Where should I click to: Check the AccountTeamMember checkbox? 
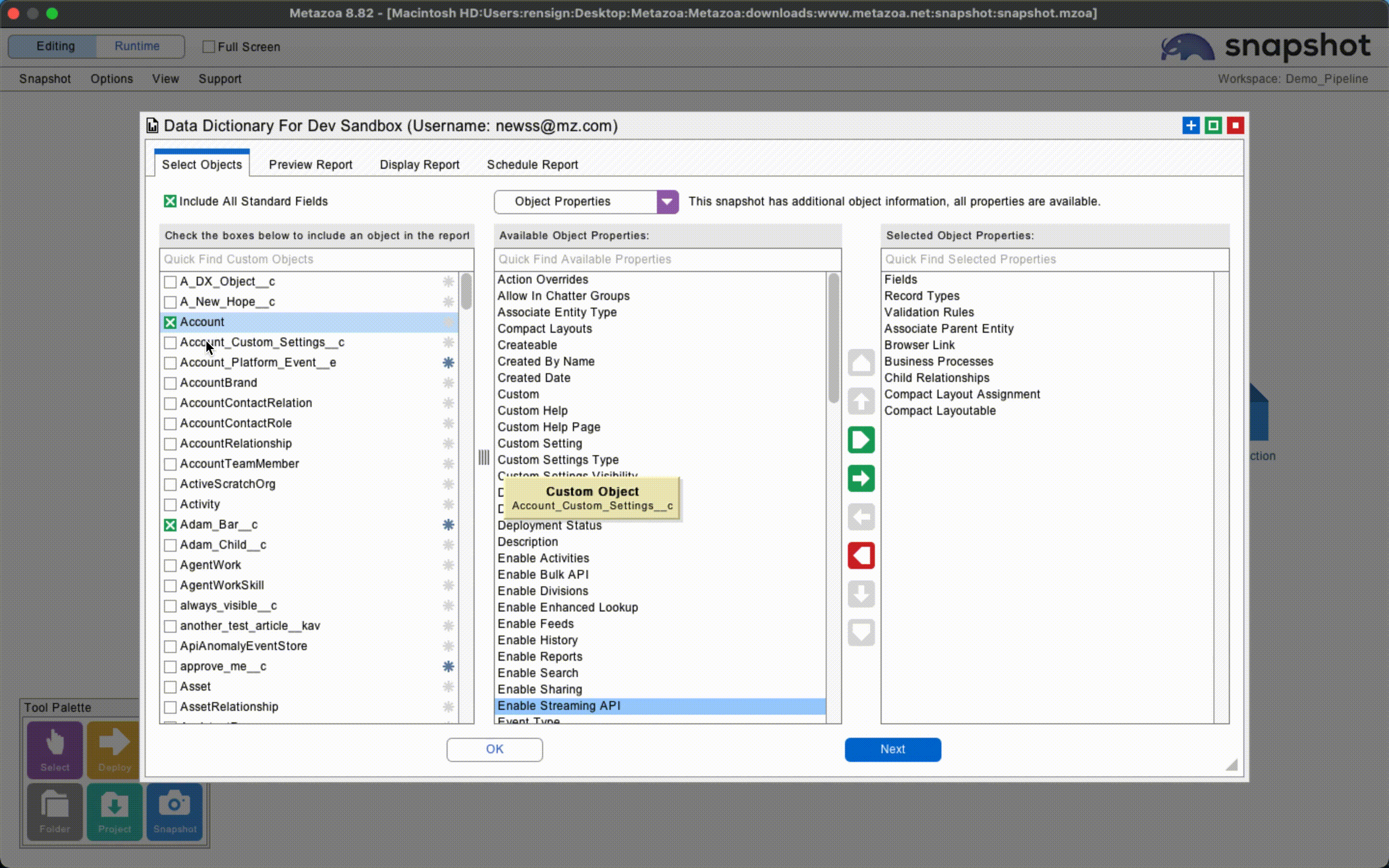(170, 464)
